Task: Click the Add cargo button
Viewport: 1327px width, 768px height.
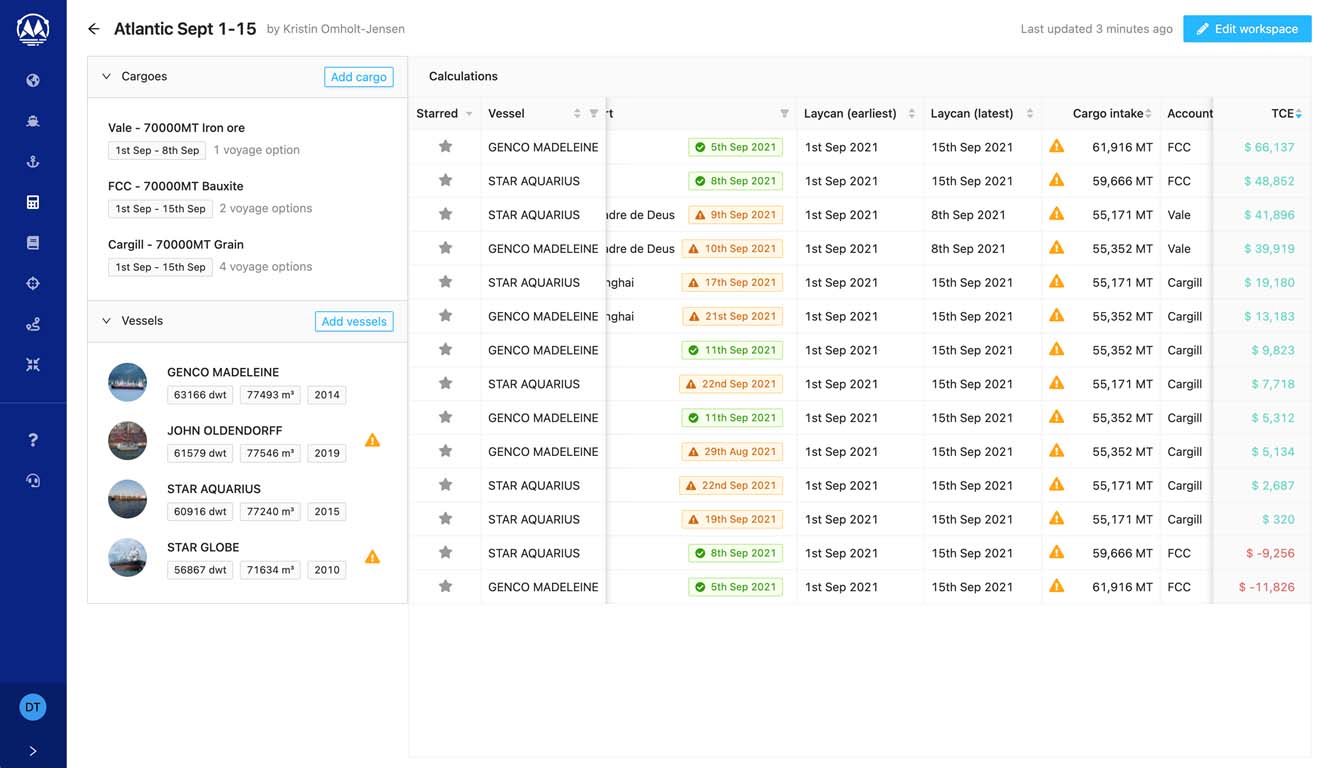Action: (358, 77)
